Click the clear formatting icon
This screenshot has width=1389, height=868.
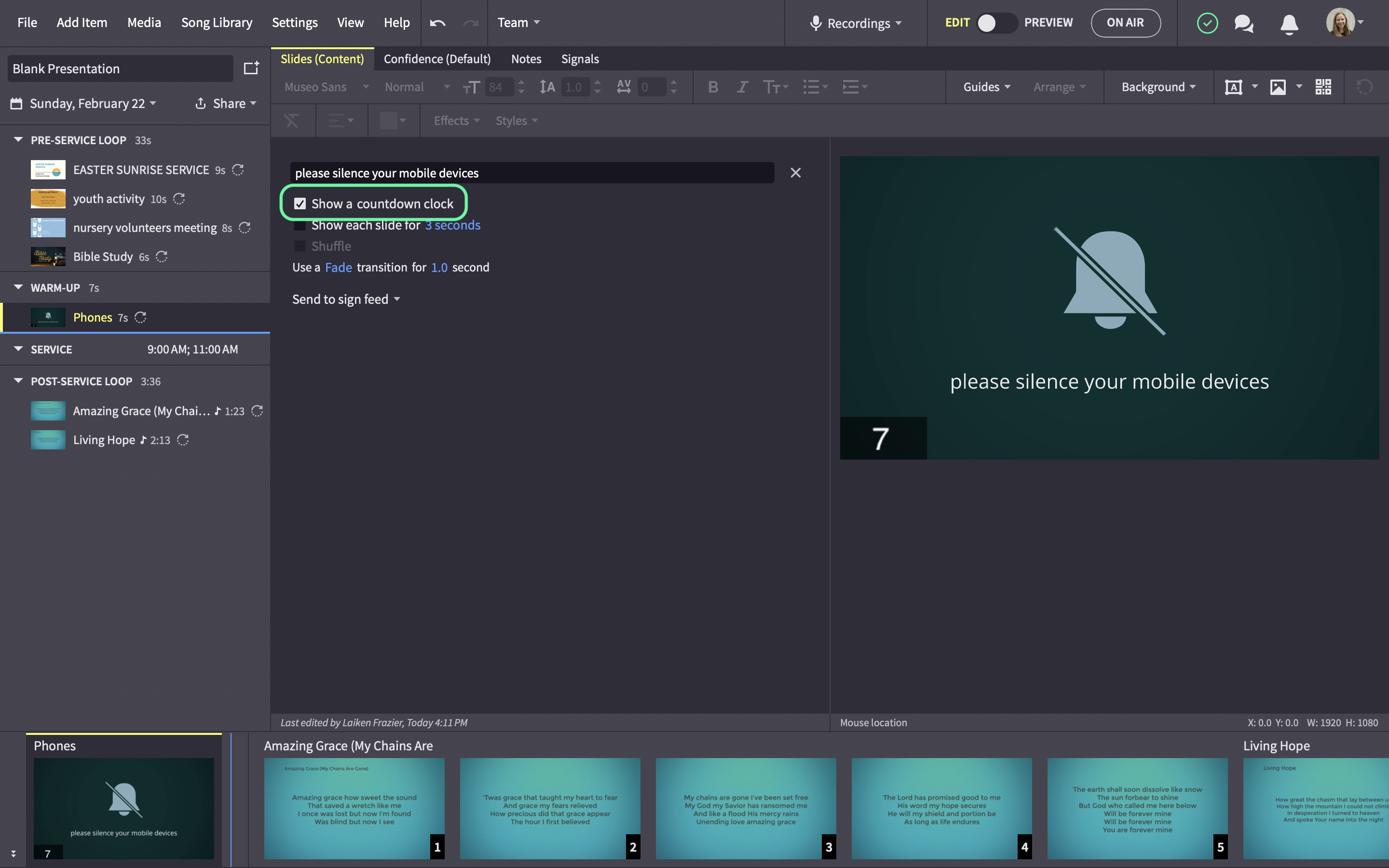292,121
